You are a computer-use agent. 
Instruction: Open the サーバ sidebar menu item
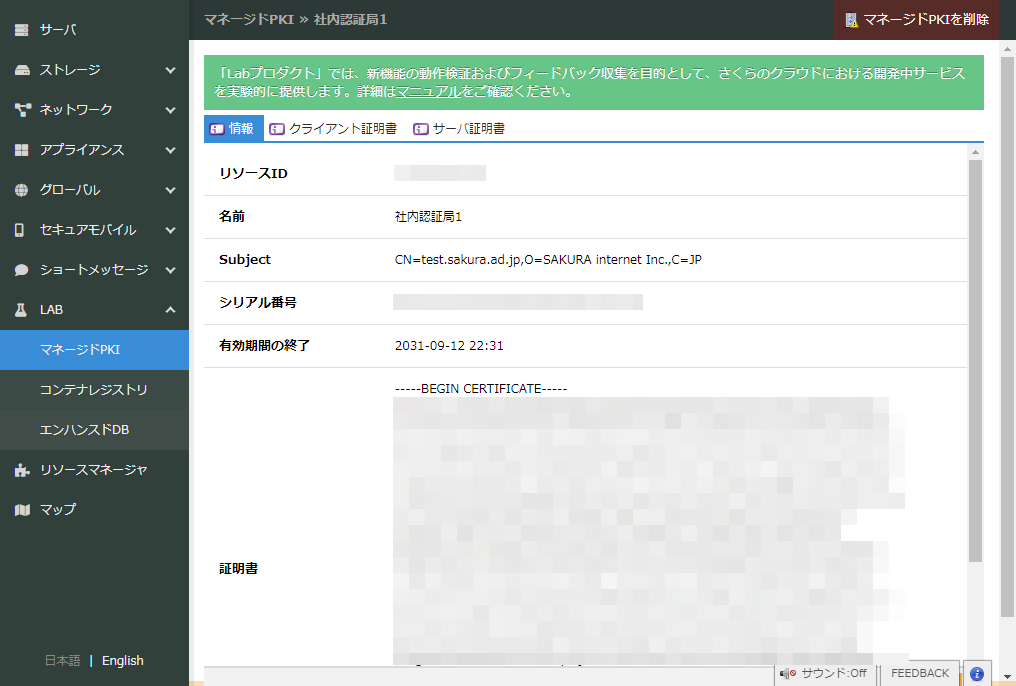[x=94, y=30]
